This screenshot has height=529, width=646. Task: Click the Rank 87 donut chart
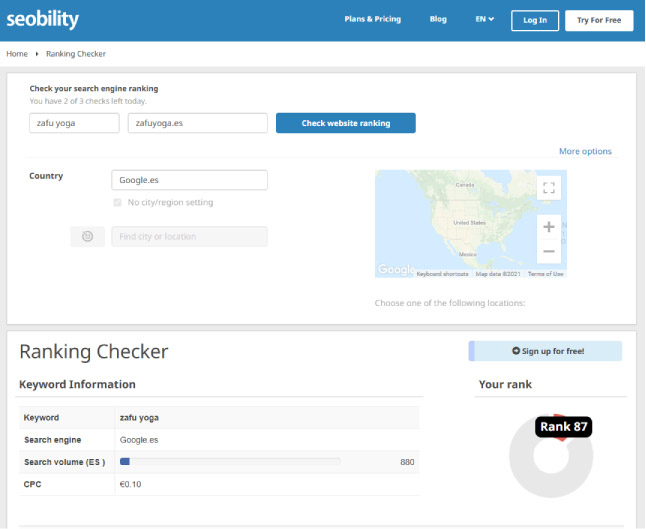pos(551,456)
